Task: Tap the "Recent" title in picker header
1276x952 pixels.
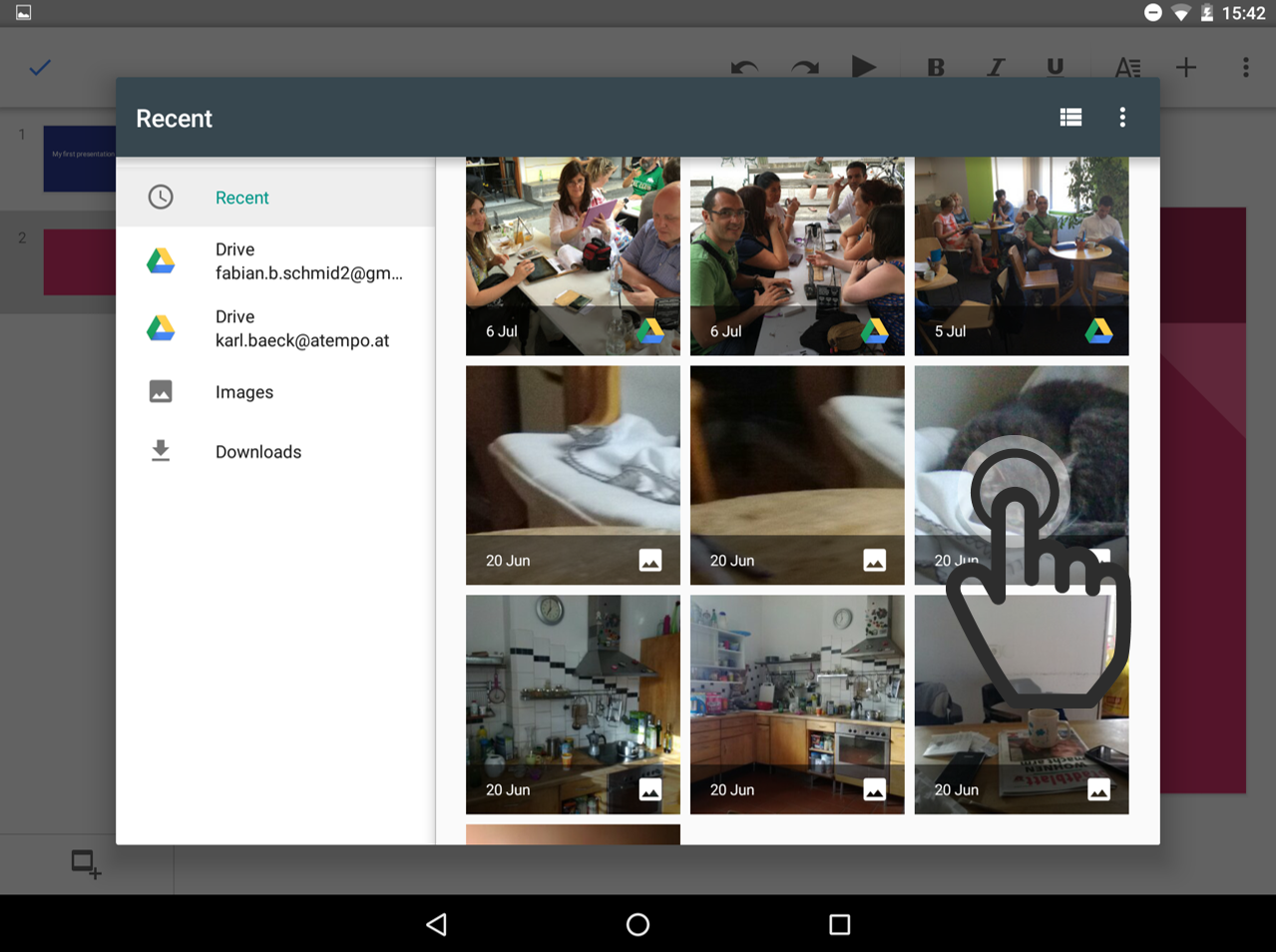Action: coord(174,118)
